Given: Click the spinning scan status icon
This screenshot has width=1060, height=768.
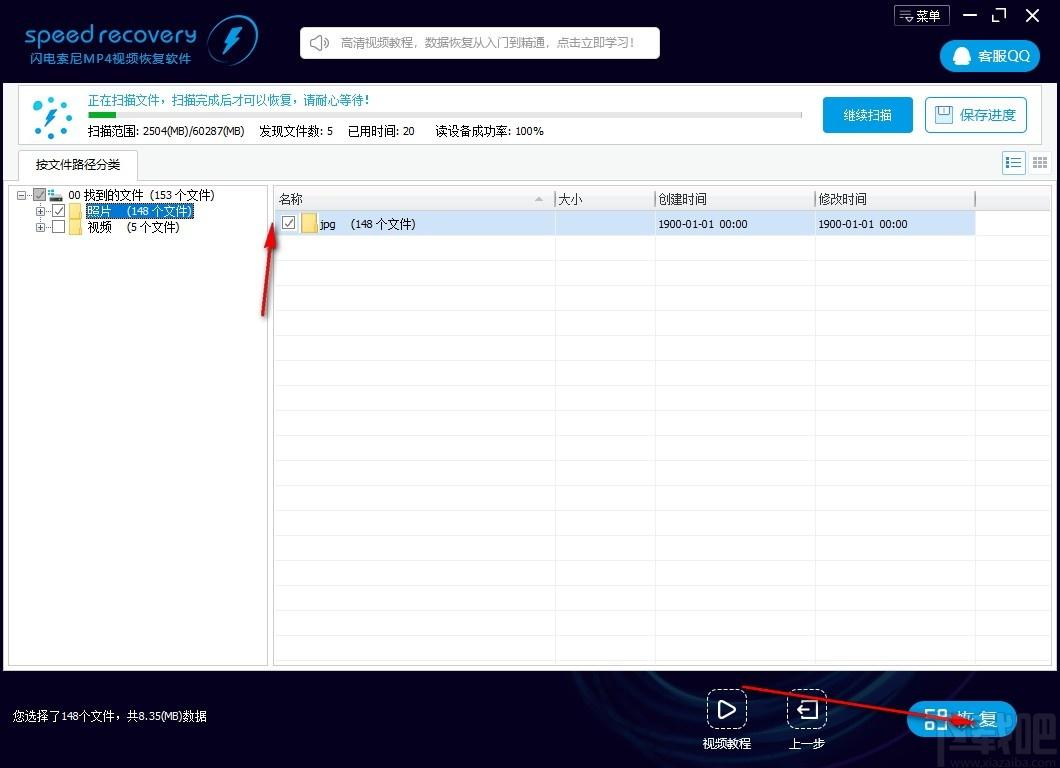Looking at the screenshot, I should (51, 117).
